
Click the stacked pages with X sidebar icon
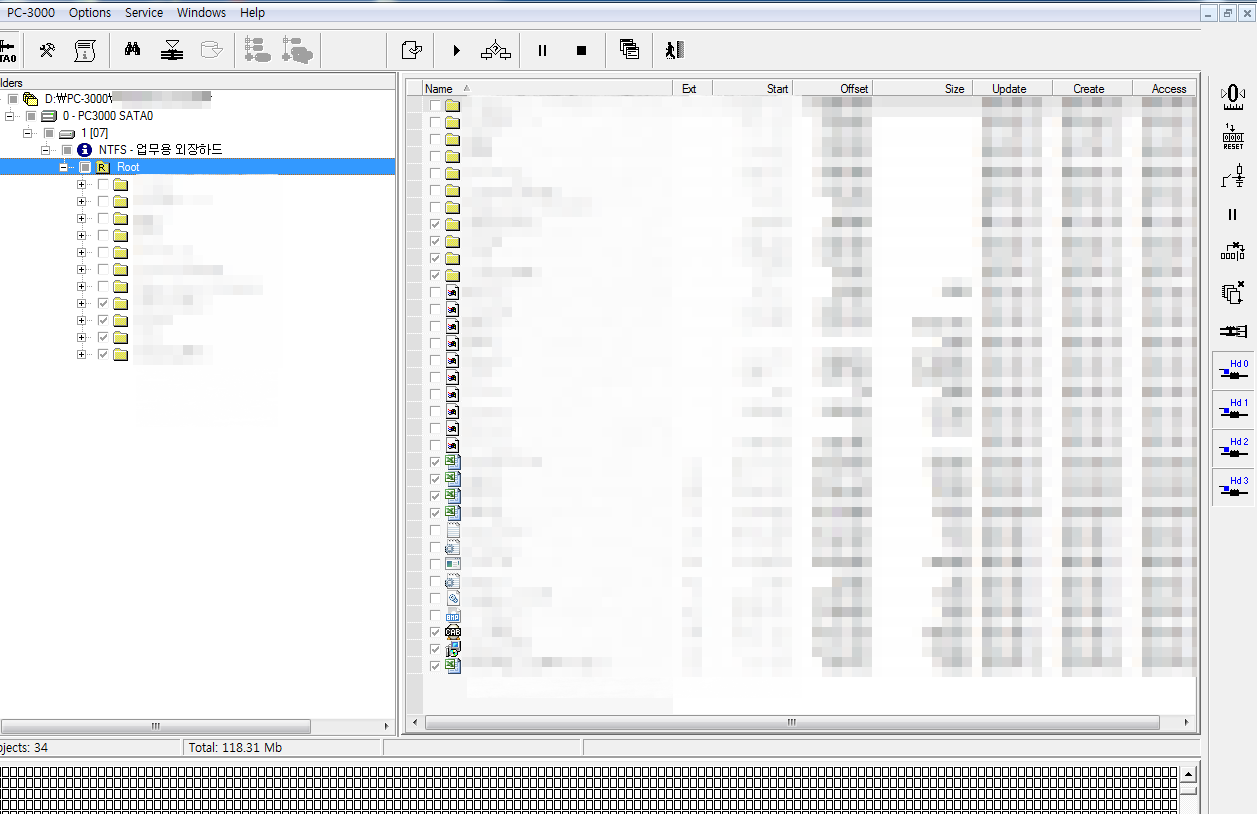coord(1233,292)
